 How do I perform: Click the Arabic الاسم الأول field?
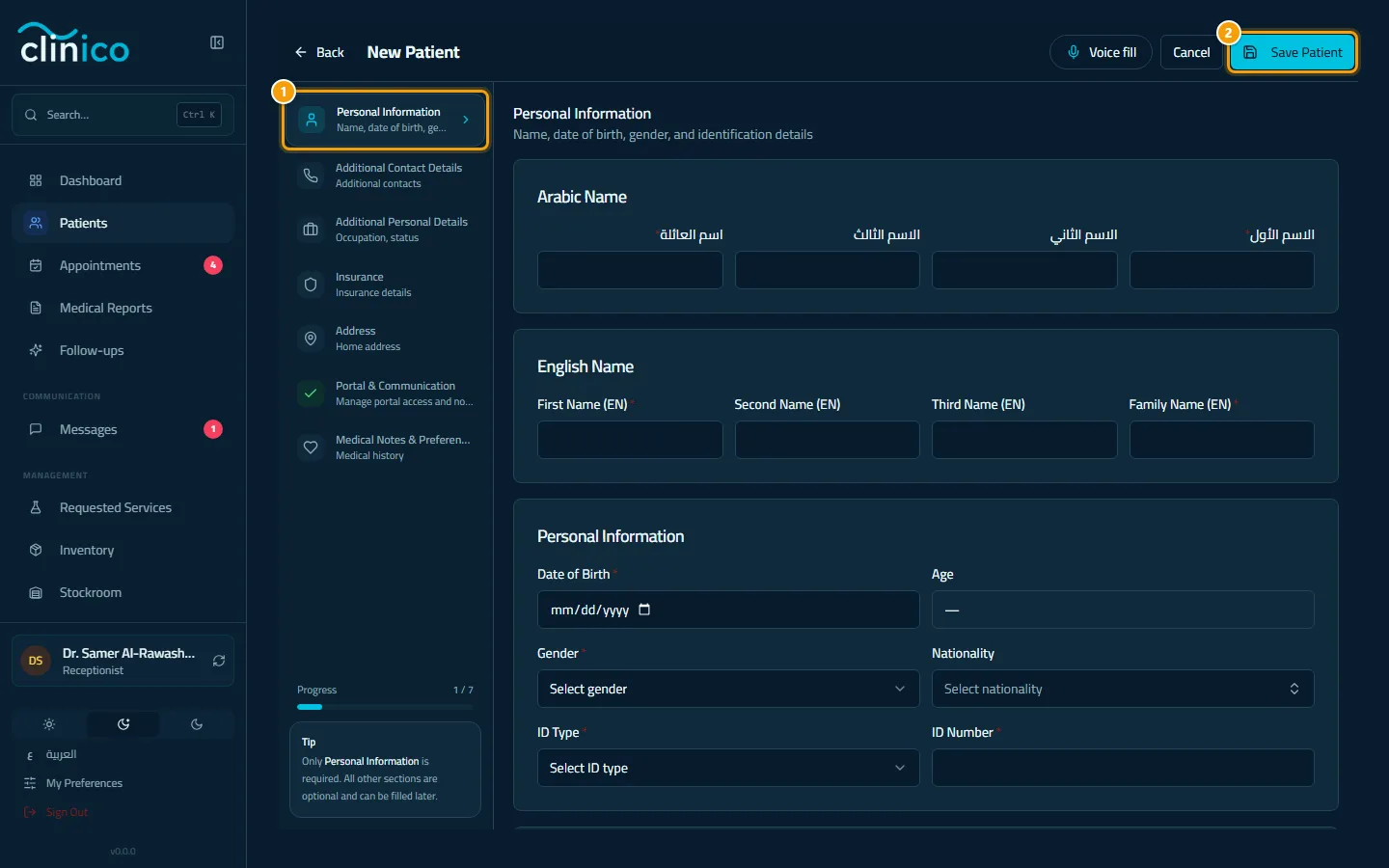(x=1221, y=270)
